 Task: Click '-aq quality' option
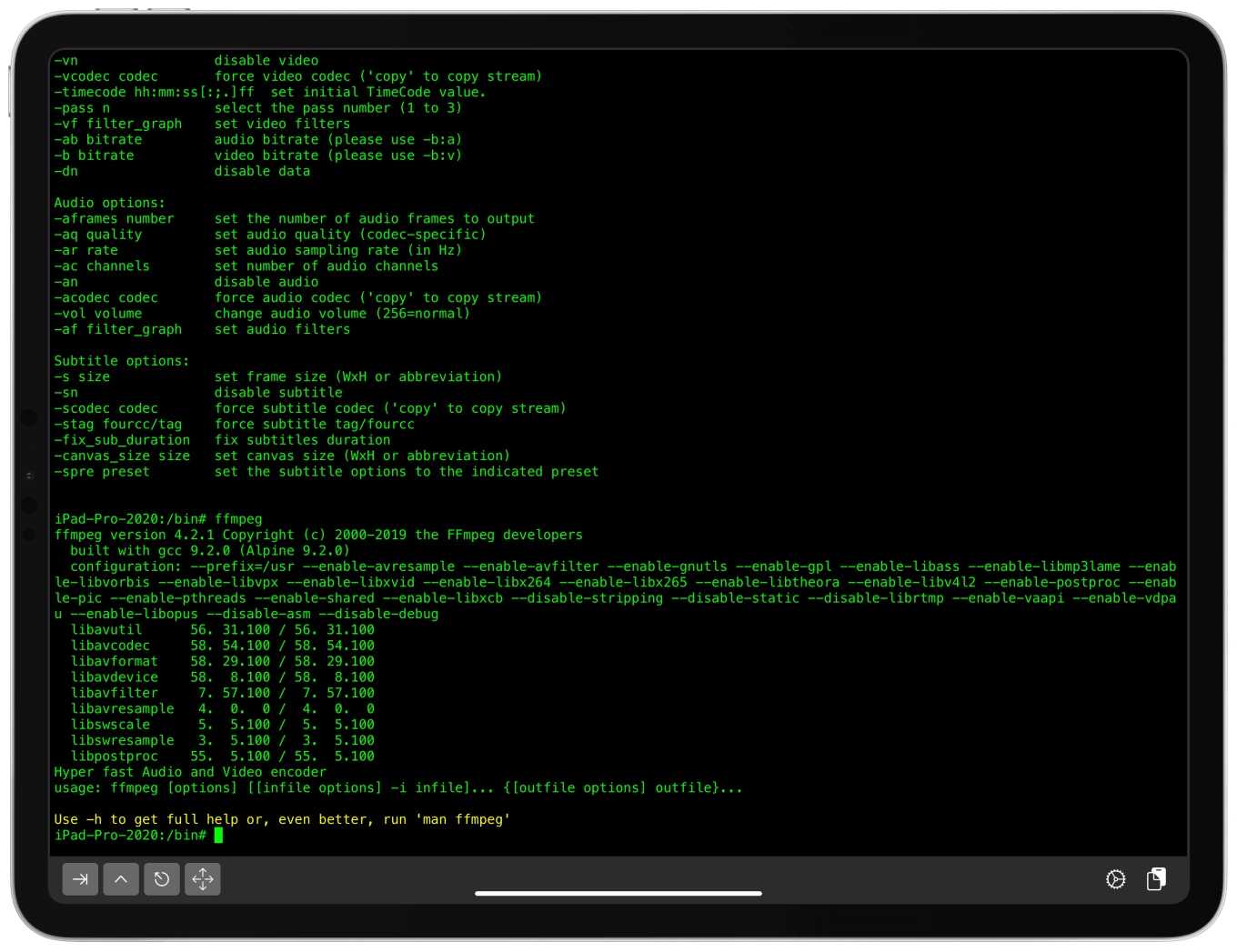98,235
